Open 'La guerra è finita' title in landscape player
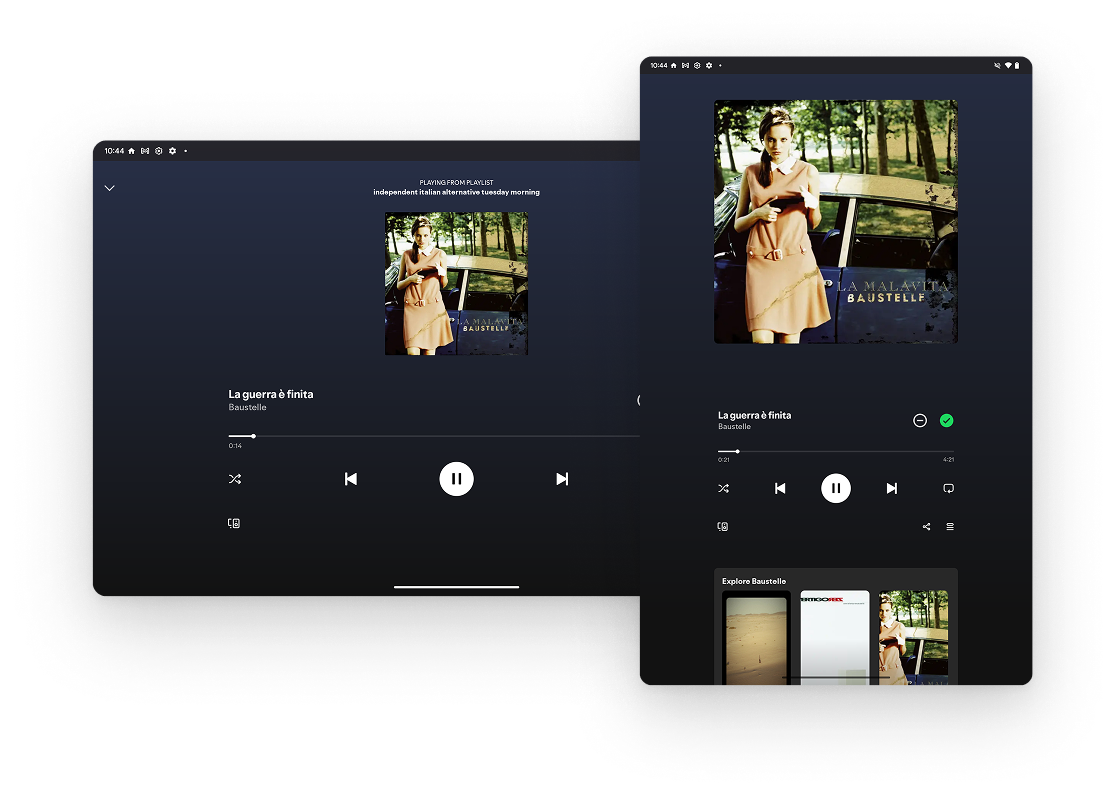 (271, 394)
